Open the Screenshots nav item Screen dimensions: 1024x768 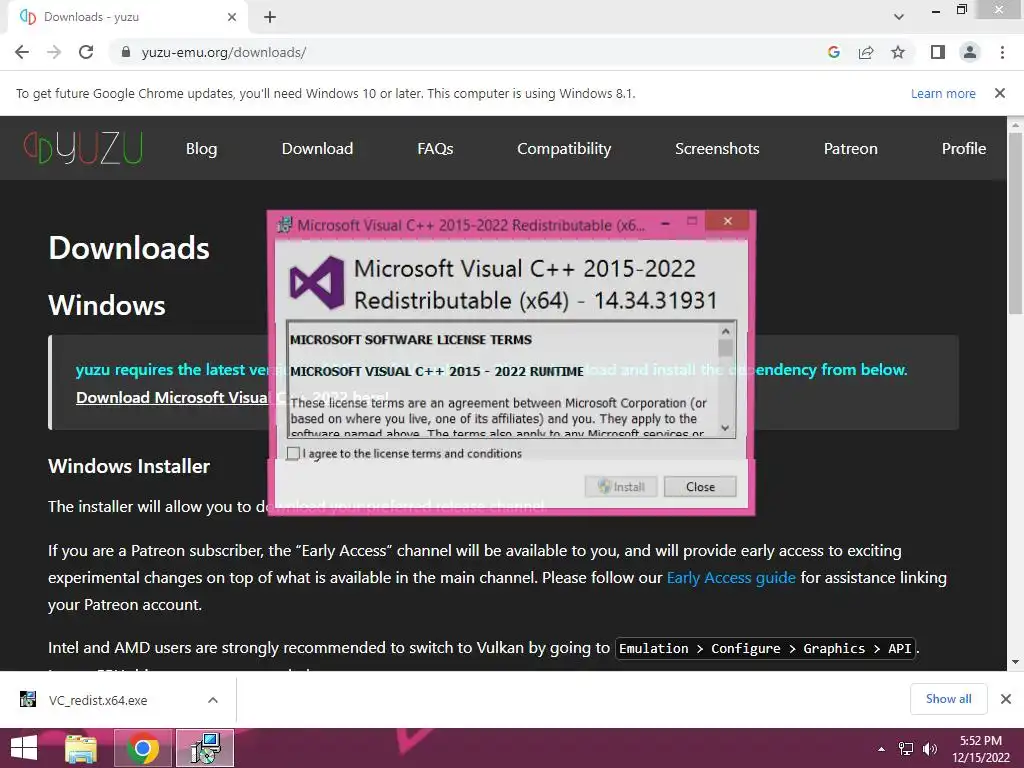point(717,149)
